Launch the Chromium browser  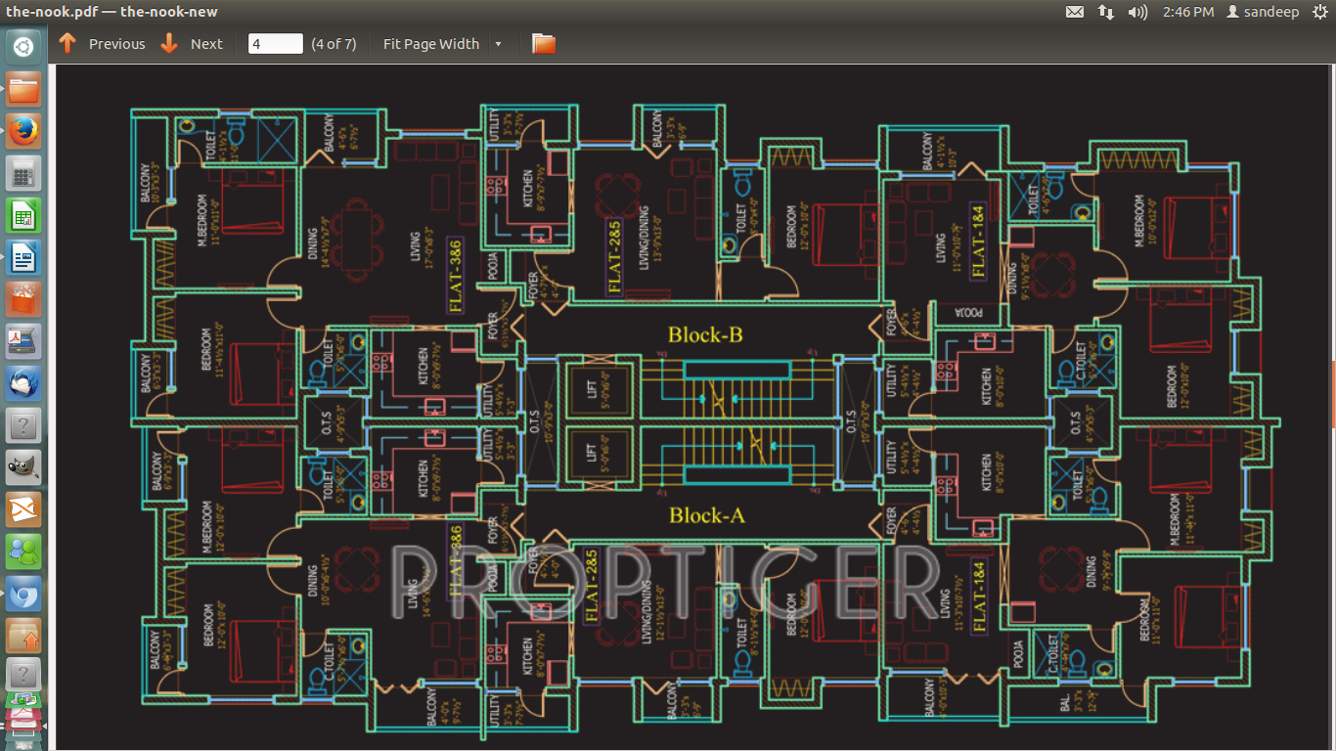click(x=23, y=594)
